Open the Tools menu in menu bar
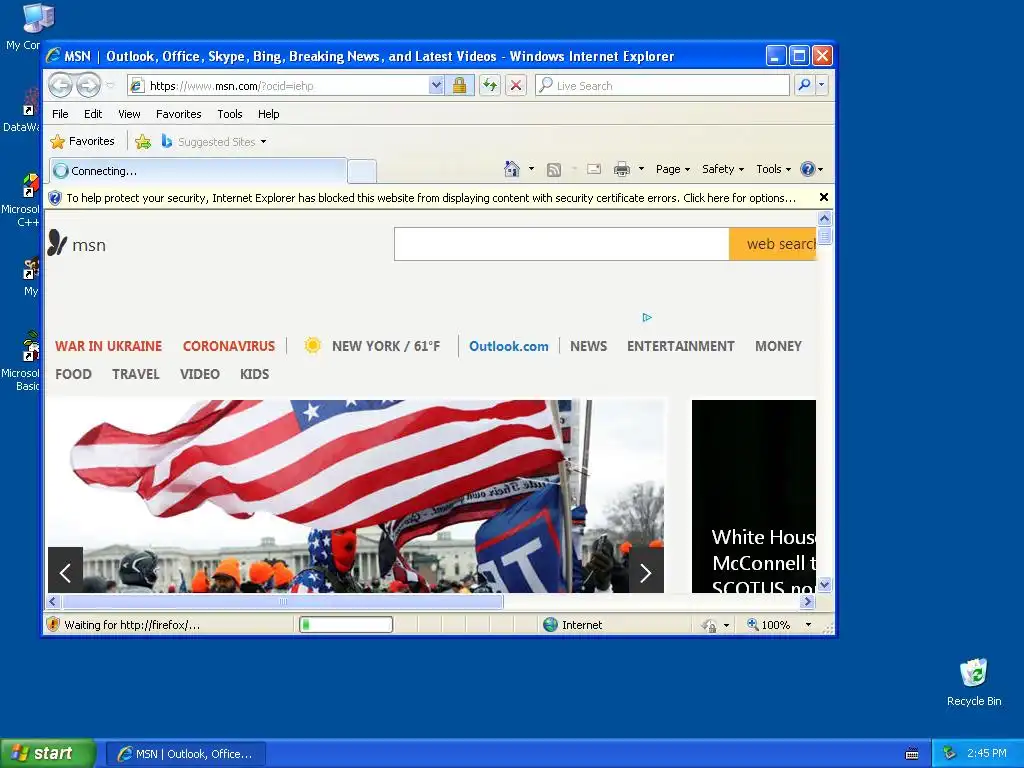This screenshot has height=768, width=1024. click(x=230, y=114)
